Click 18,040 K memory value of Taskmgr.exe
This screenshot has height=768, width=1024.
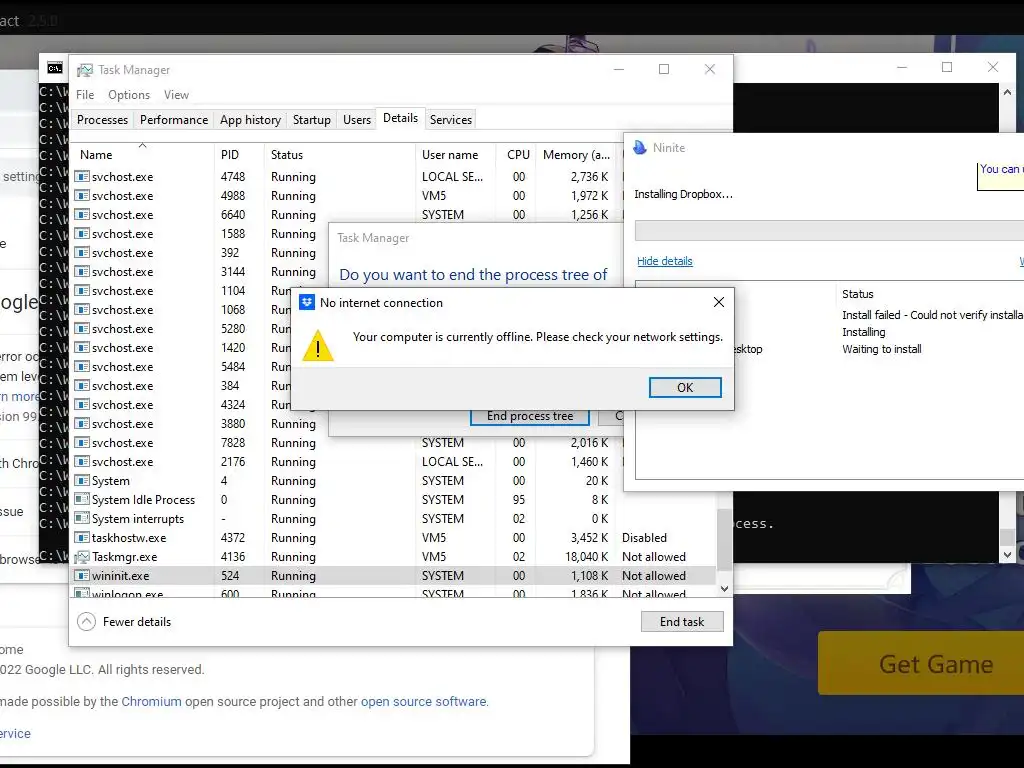(x=586, y=556)
